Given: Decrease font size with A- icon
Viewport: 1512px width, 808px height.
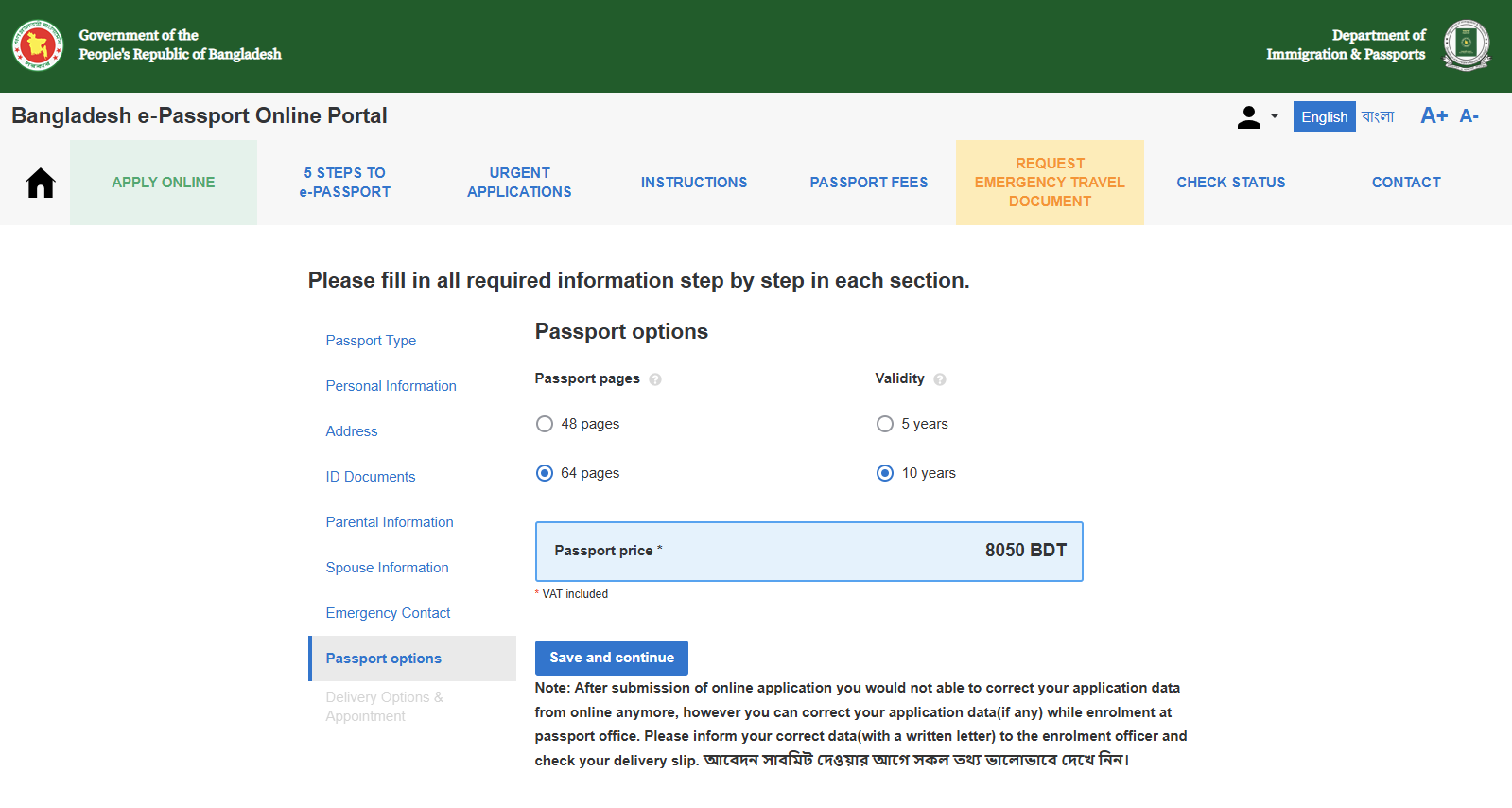Looking at the screenshot, I should [x=1469, y=115].
